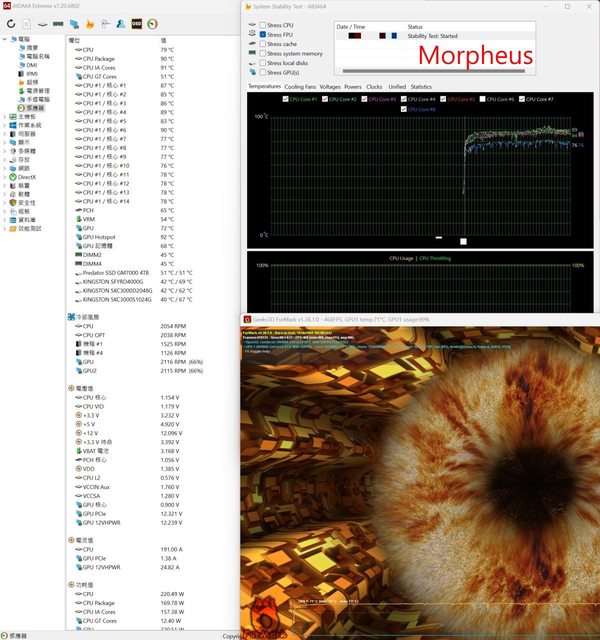Image resolution: width=600 pixels, height=640 pixels.
Task: Toggle the CPU Core #6 graph checkbox
Action: click(483, 99)
